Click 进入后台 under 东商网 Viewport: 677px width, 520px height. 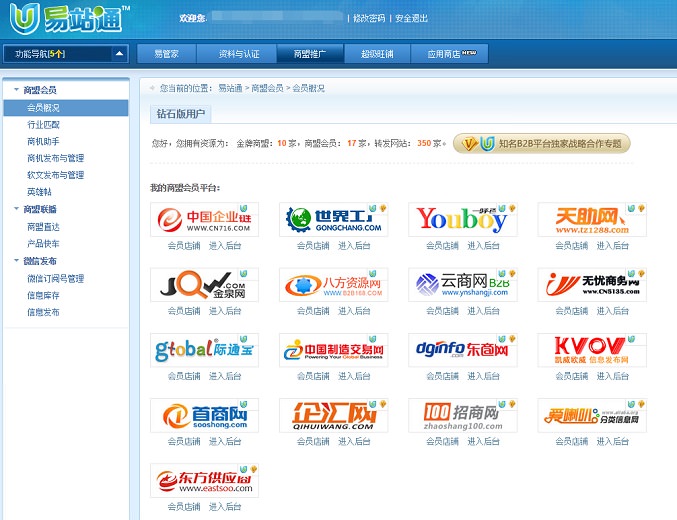(483, 376)
